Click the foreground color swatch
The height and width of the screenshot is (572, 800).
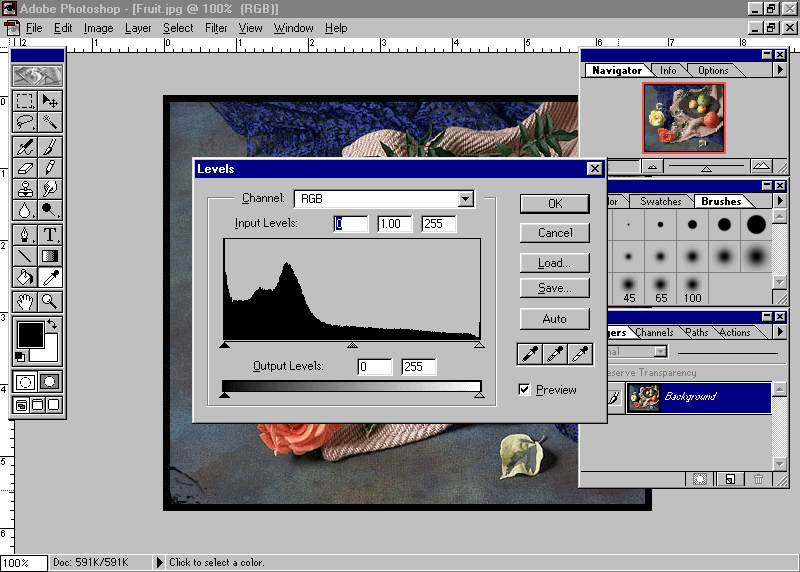point(31,335)
